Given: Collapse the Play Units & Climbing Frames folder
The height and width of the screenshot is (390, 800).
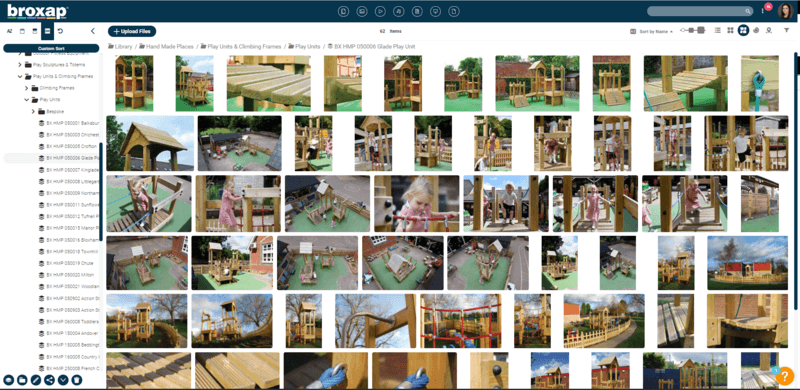Looking at the screenshot, I should coord(20,77).
